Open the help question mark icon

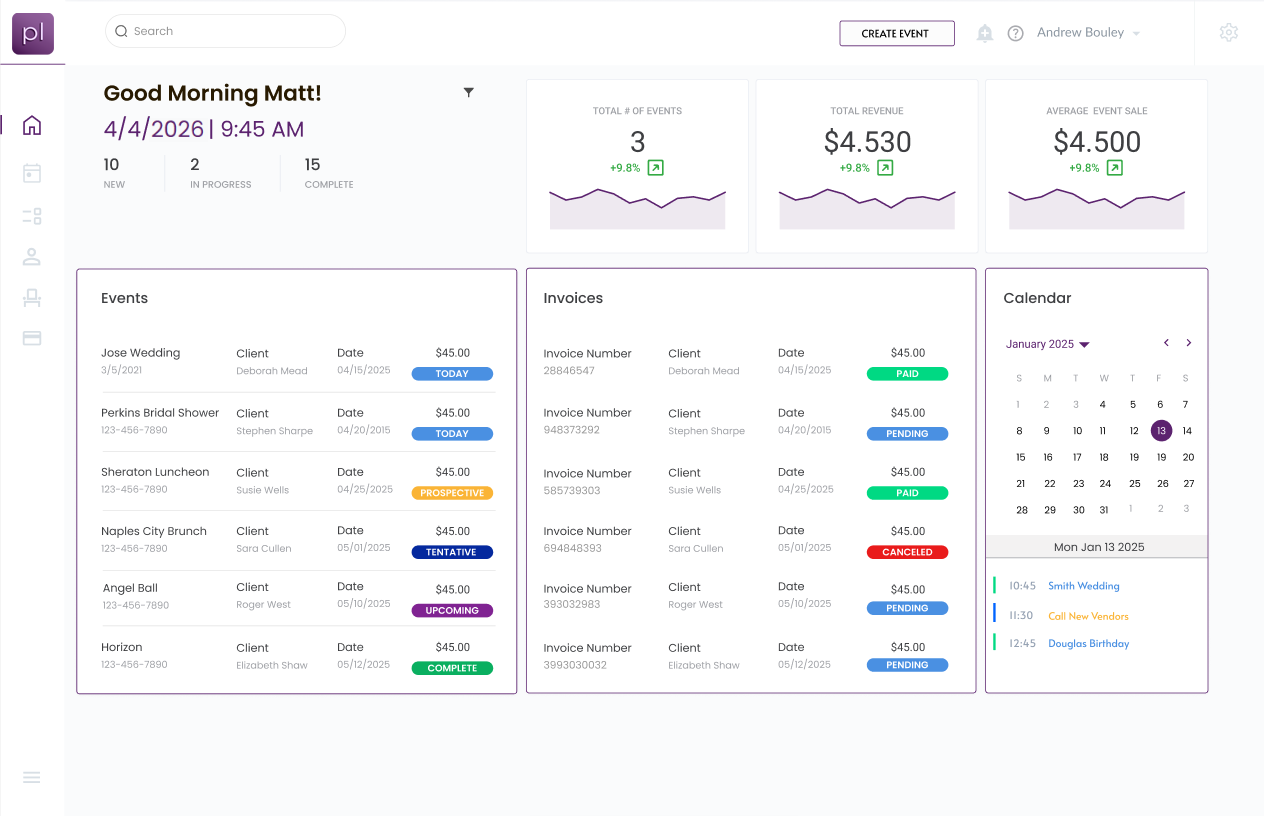pos(1015,33)
